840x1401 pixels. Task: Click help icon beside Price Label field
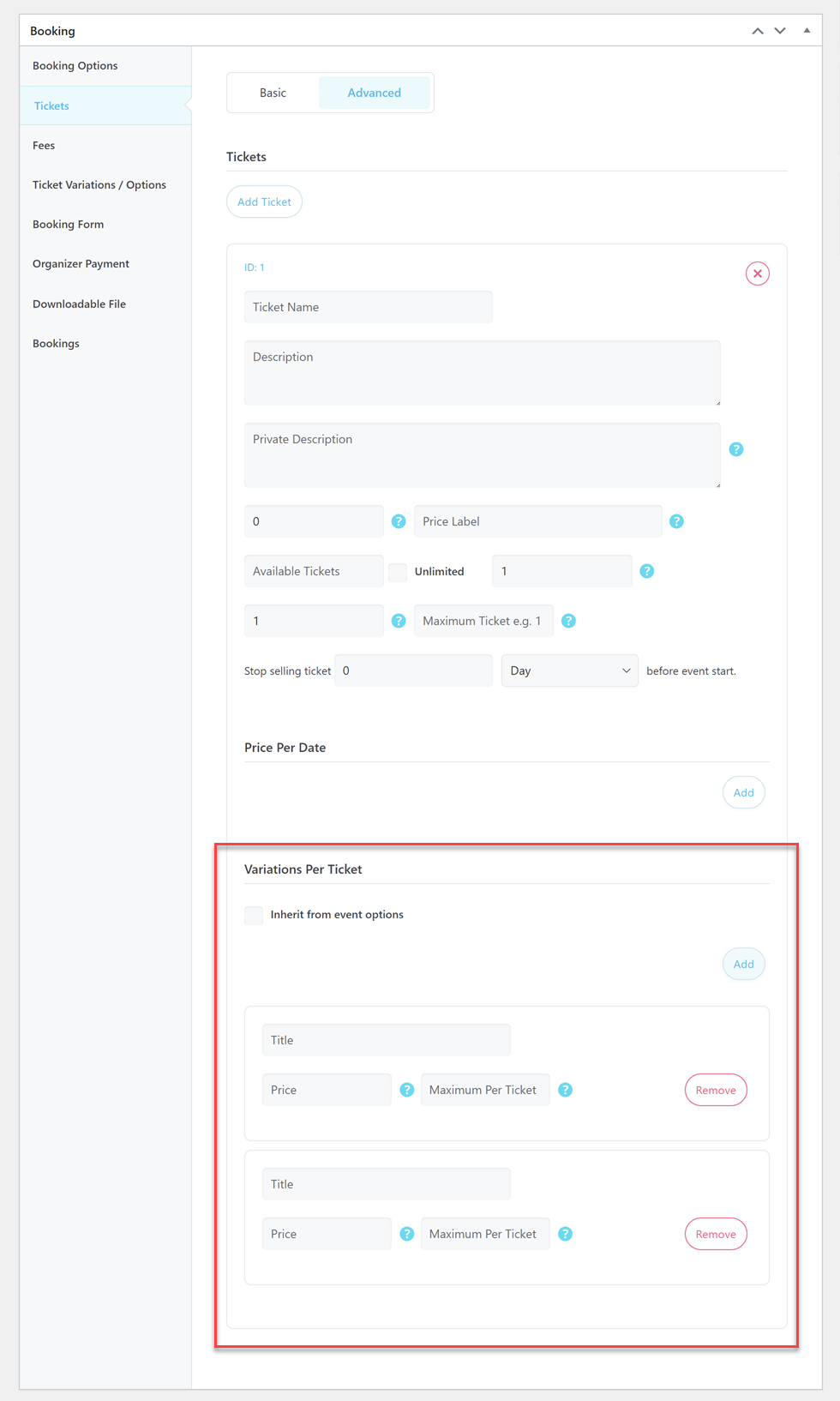676,521
